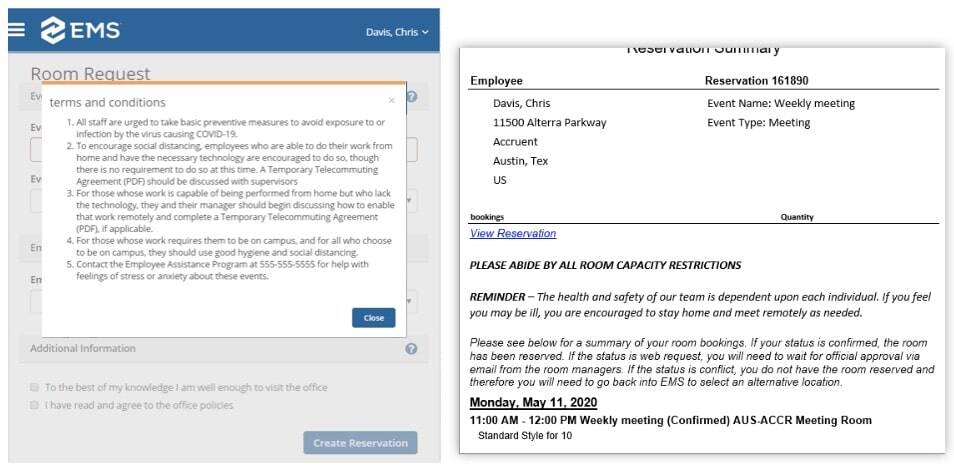Viewport: 954px width, 473px height.
Task: Click input field edge right of dialog
Action: click(412, 150)
